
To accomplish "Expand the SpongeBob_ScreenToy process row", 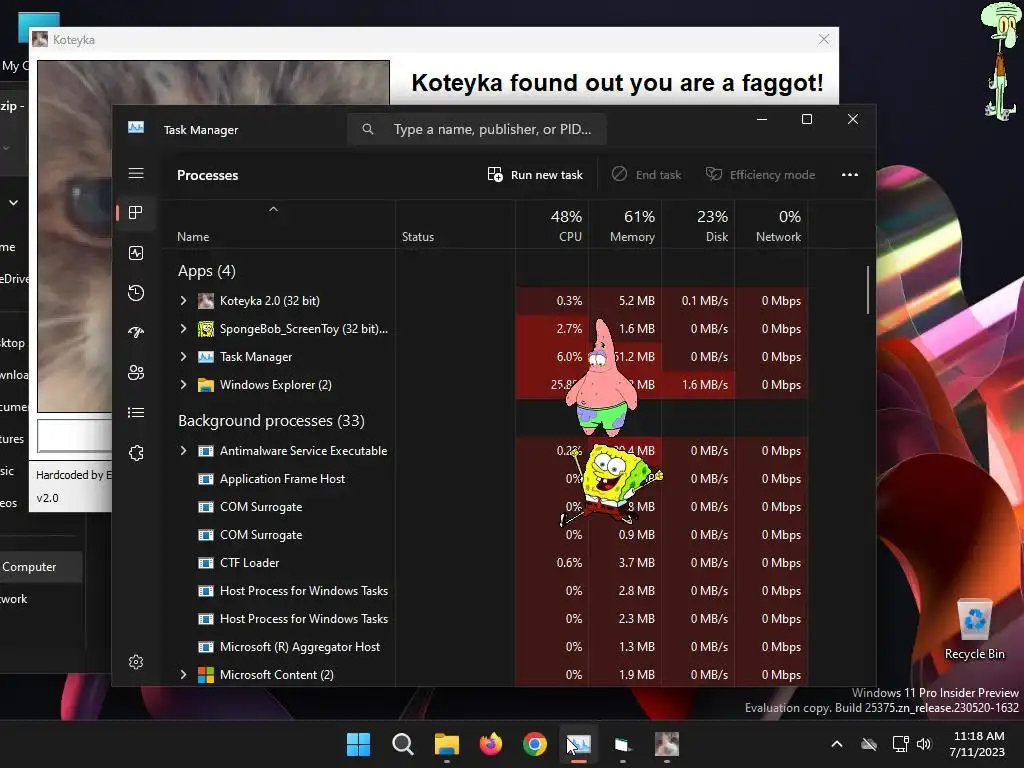I will (x=184, y=328).
